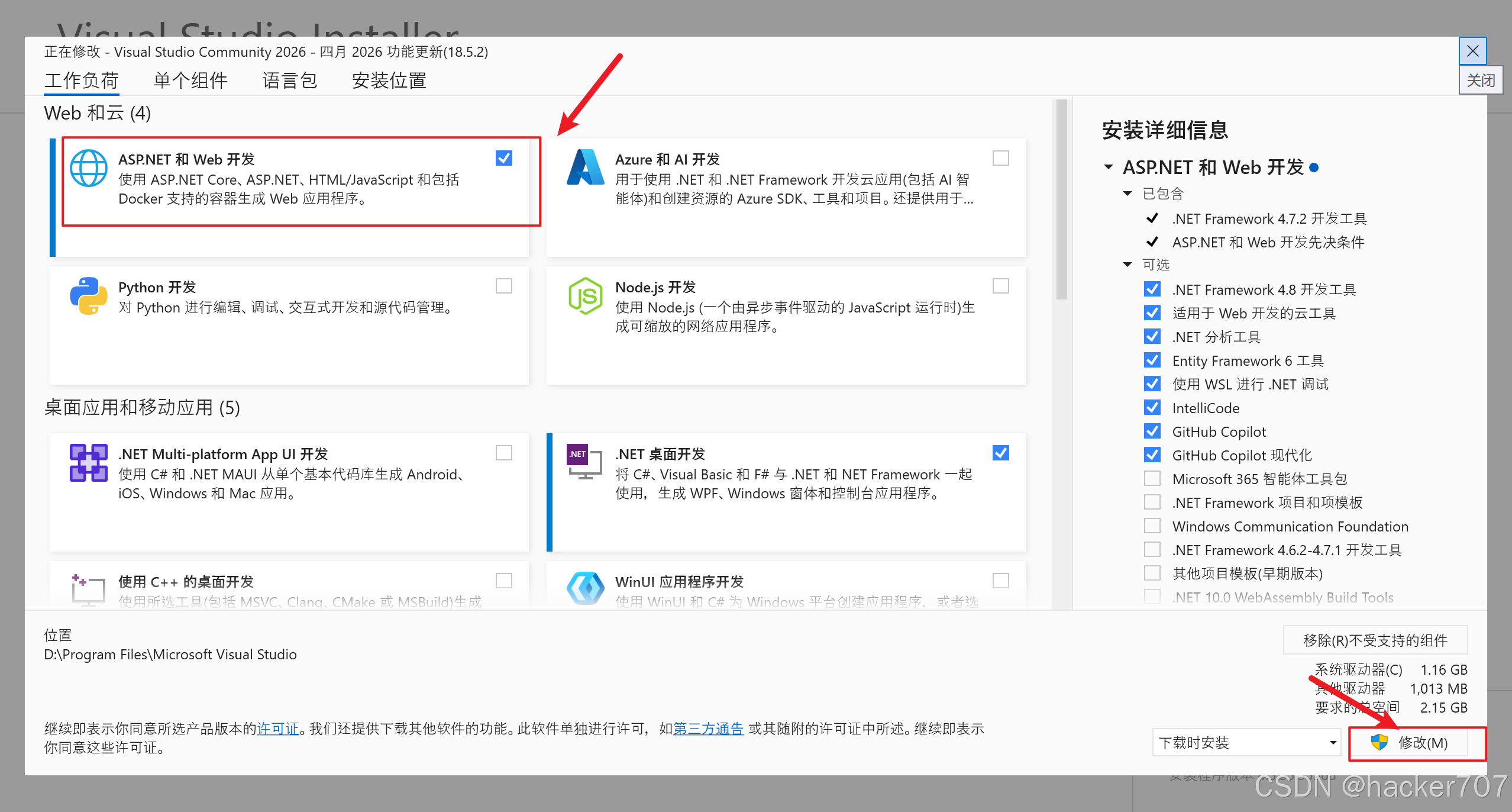1512x812 pixels.
Task: Open the 许可证 link
Action: pyautogui.click(x=278, y=729)
